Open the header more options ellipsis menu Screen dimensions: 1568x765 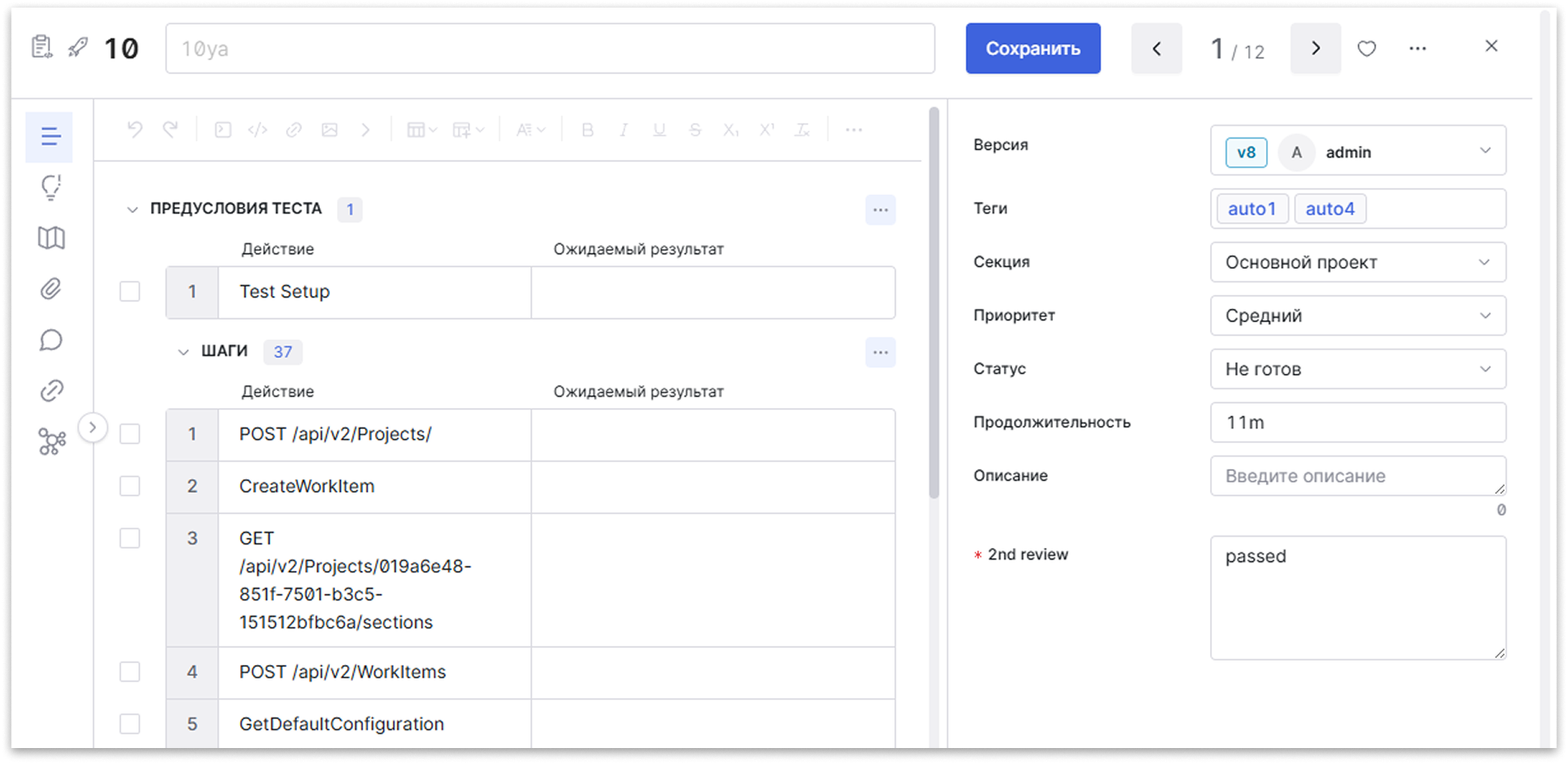[x=1417, y=49]
